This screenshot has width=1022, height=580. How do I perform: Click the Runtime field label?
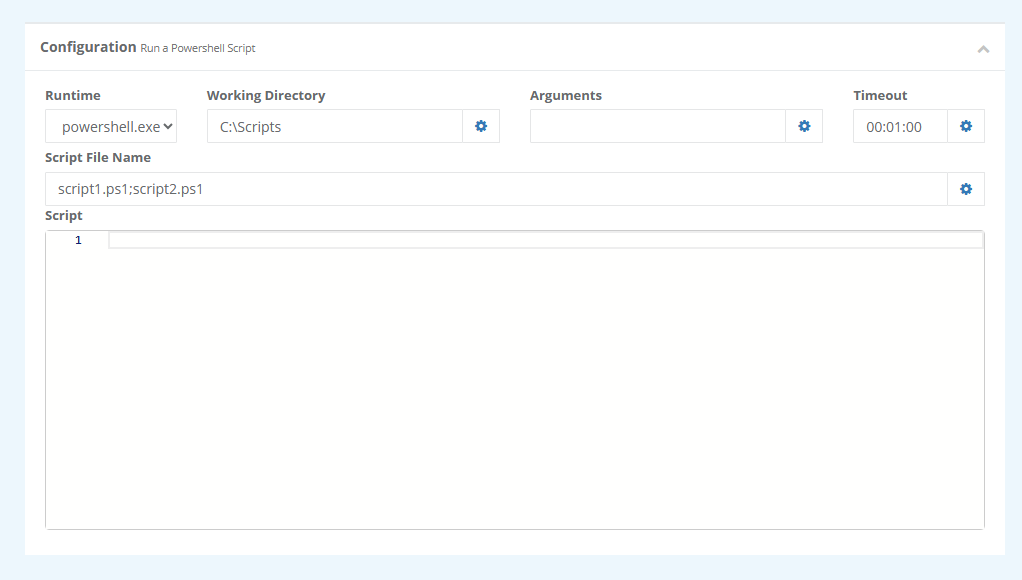pos(73,95)
